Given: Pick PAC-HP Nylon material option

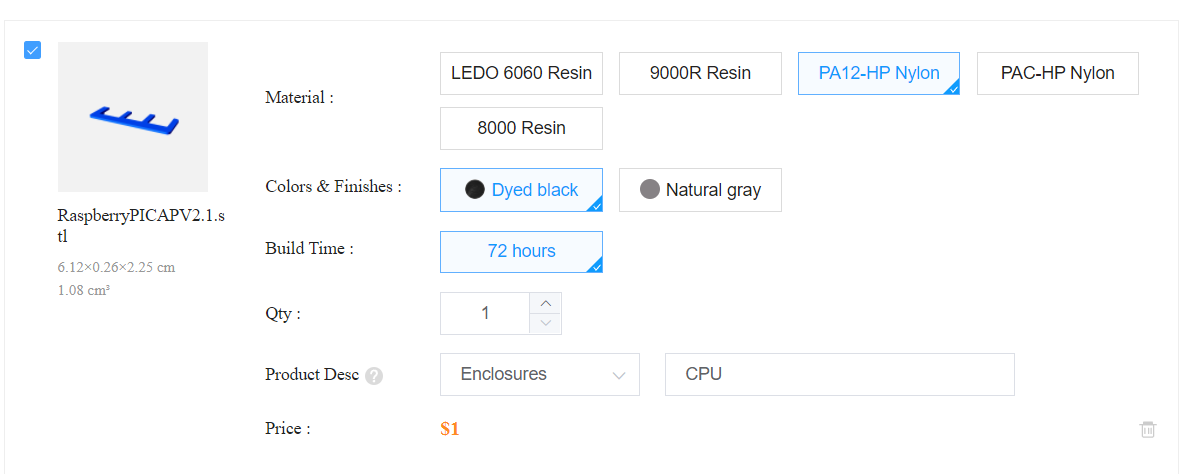Looking at the screenshot, I should pos(1058,73).
